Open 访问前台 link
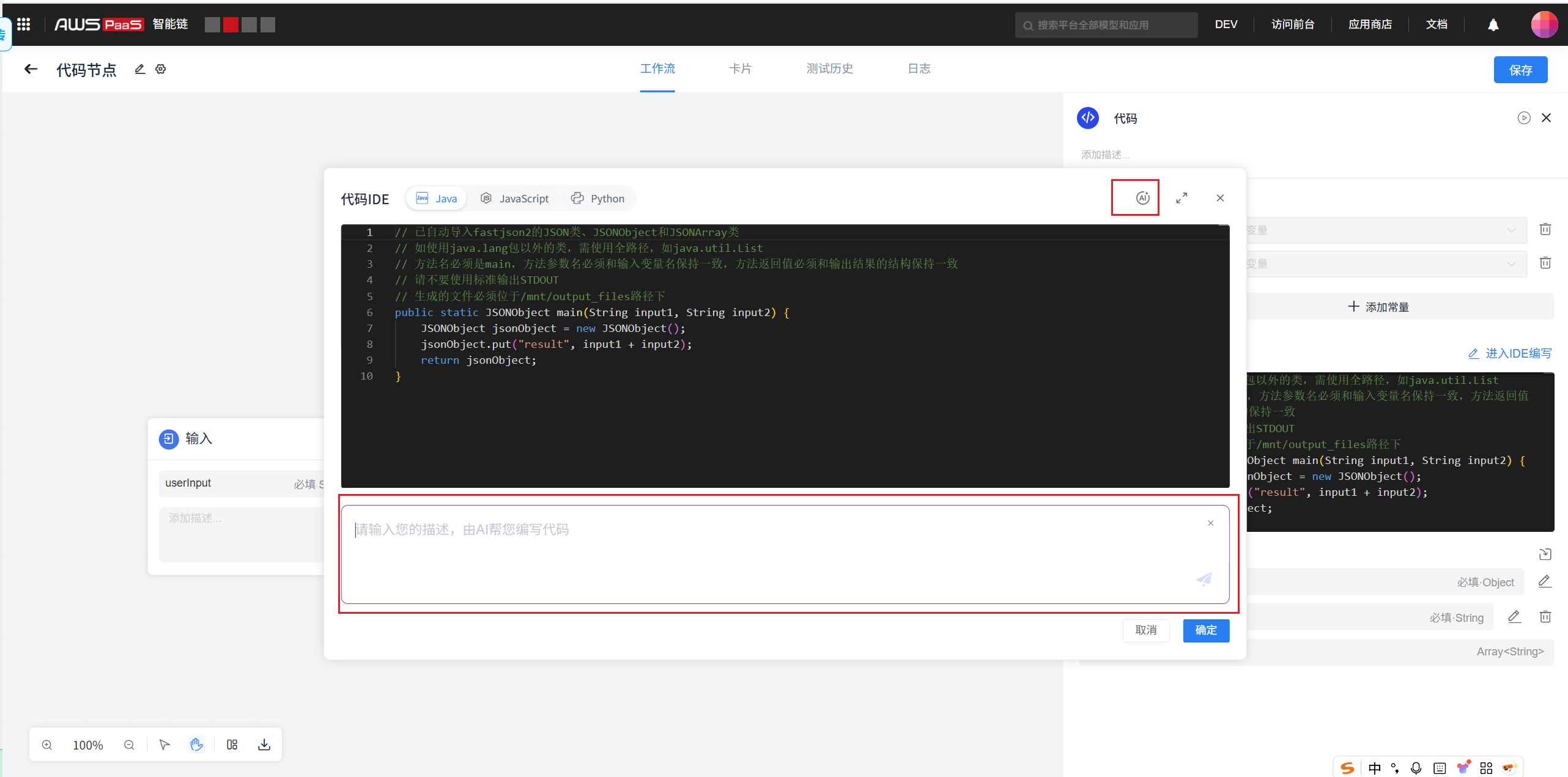This screenshot has height=777, width=1568. (1293, 24)
